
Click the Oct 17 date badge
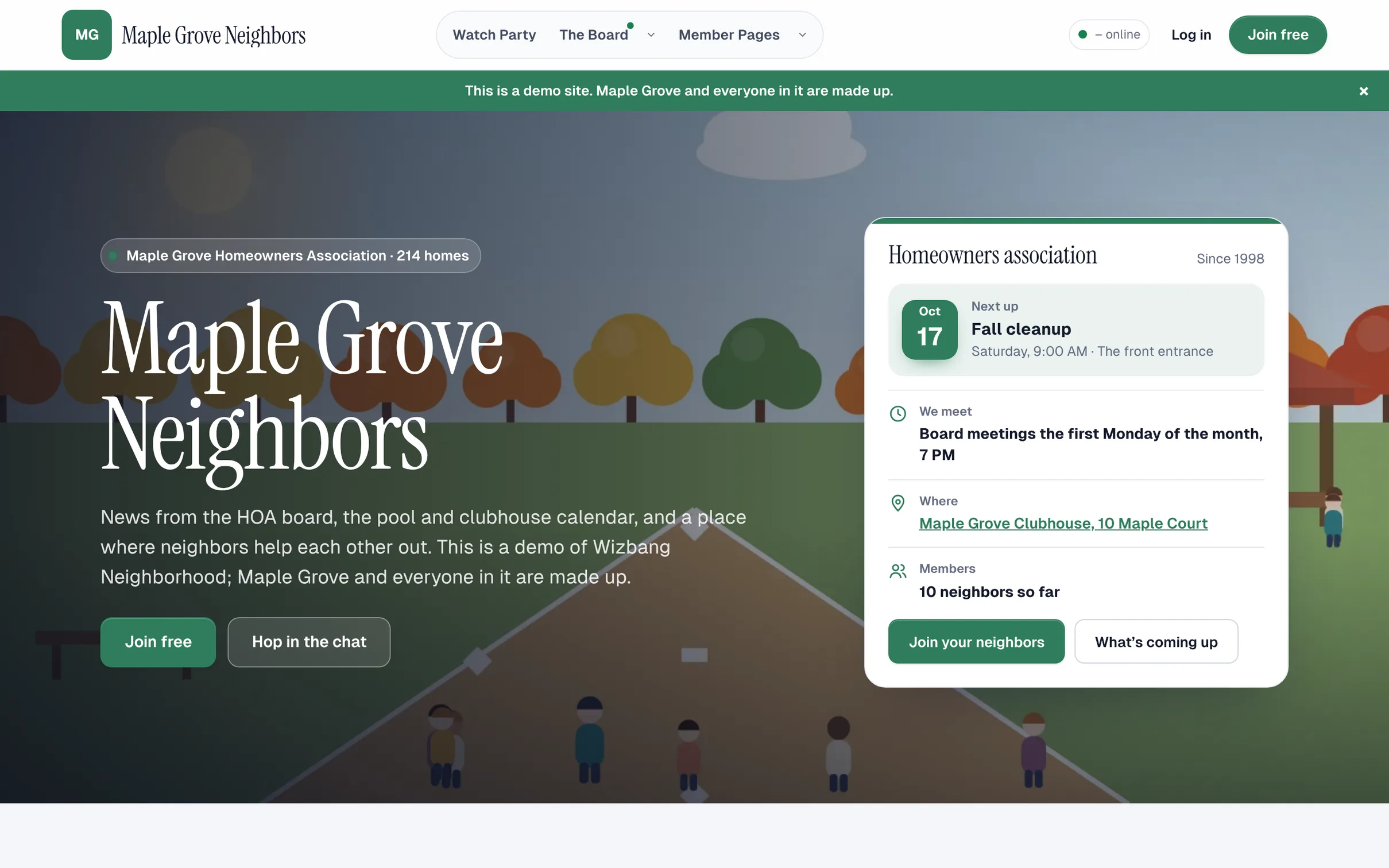tap(930, 330)
